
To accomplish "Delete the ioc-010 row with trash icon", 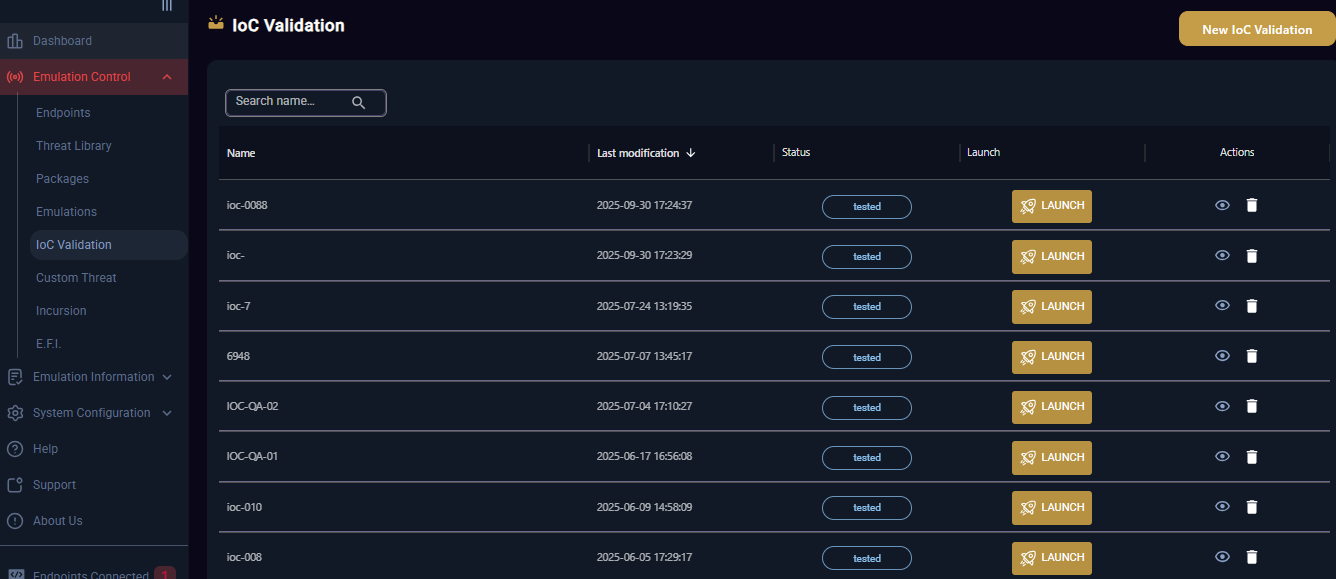I will click(1251, 507).
